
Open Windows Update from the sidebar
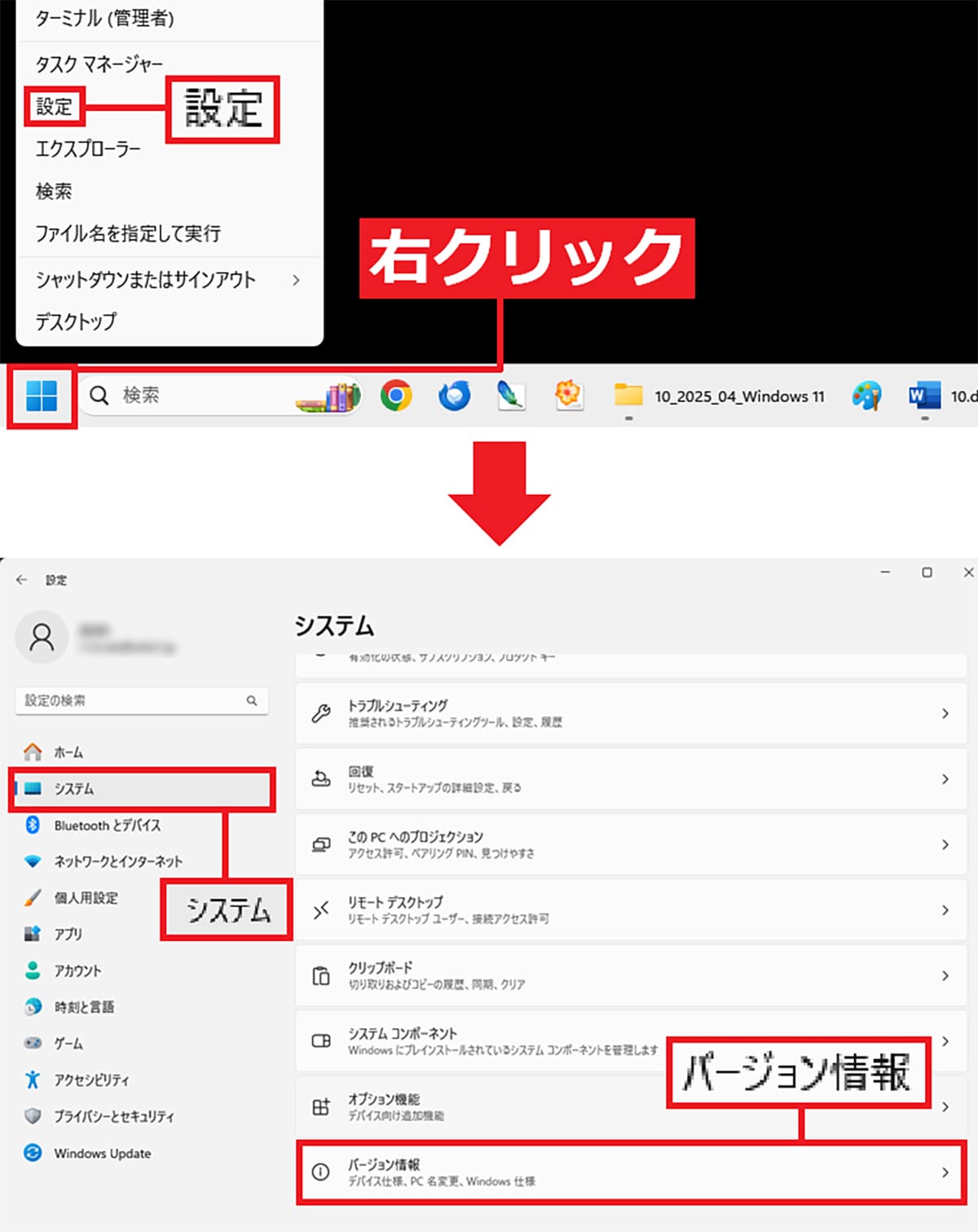point(102,1153)
